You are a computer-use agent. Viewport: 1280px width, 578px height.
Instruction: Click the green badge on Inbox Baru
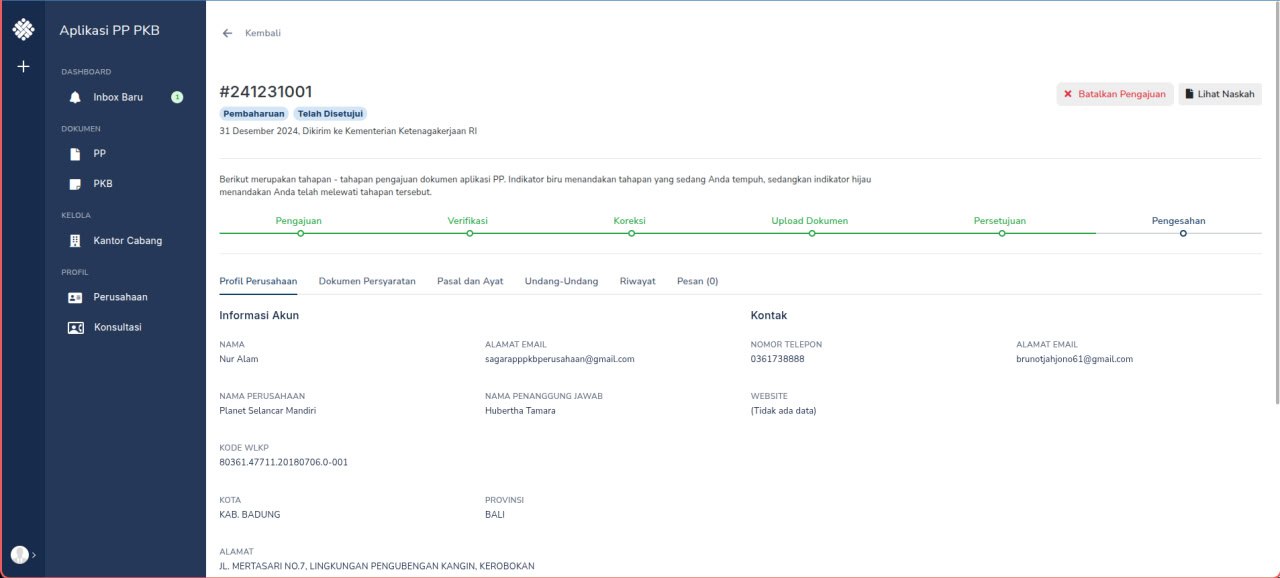[x=177, y=97]
